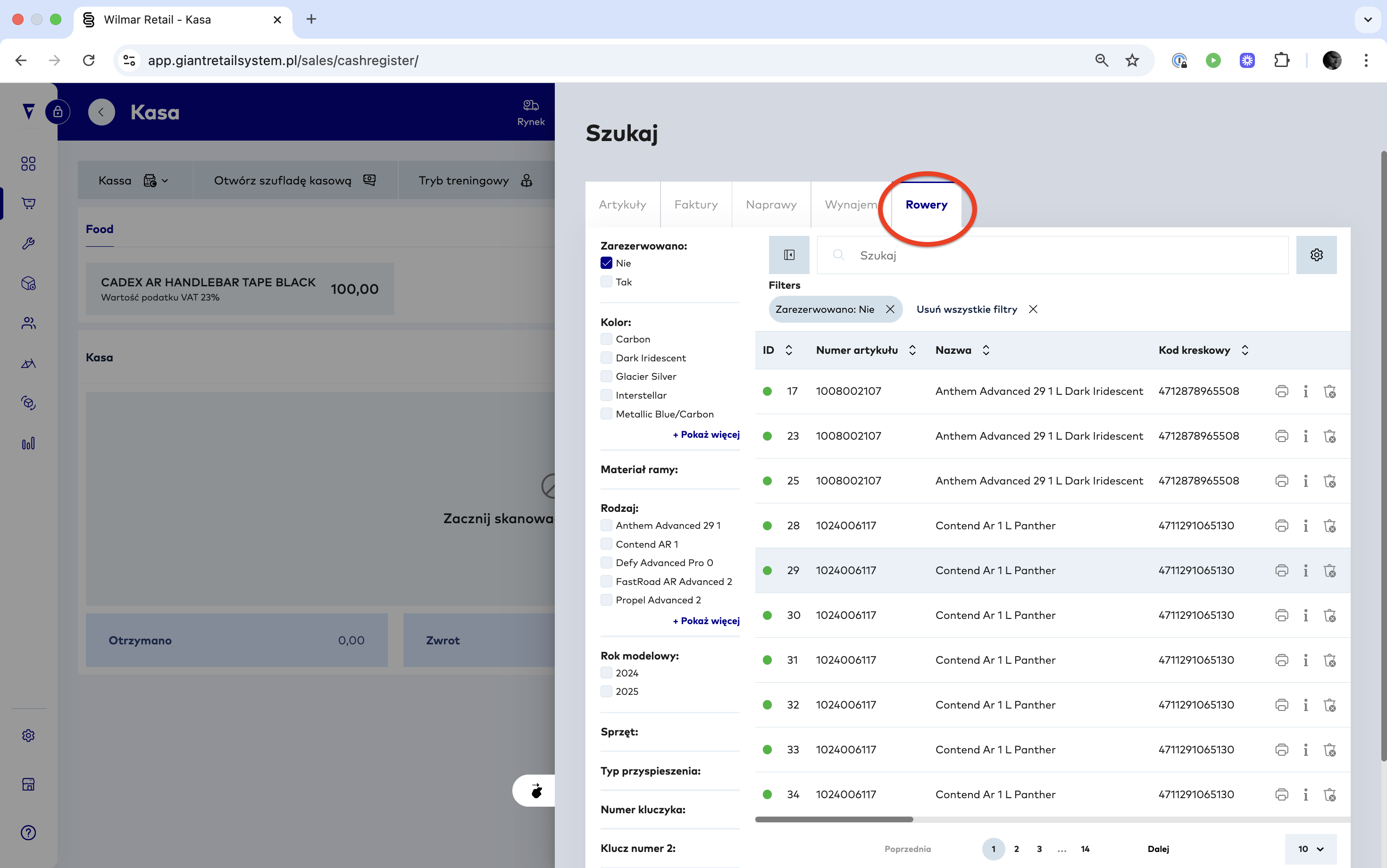The image size is (1387, 868).
Task: Switch to the Faktury tab
Action: pyautogui.click(x=696, y=205)
